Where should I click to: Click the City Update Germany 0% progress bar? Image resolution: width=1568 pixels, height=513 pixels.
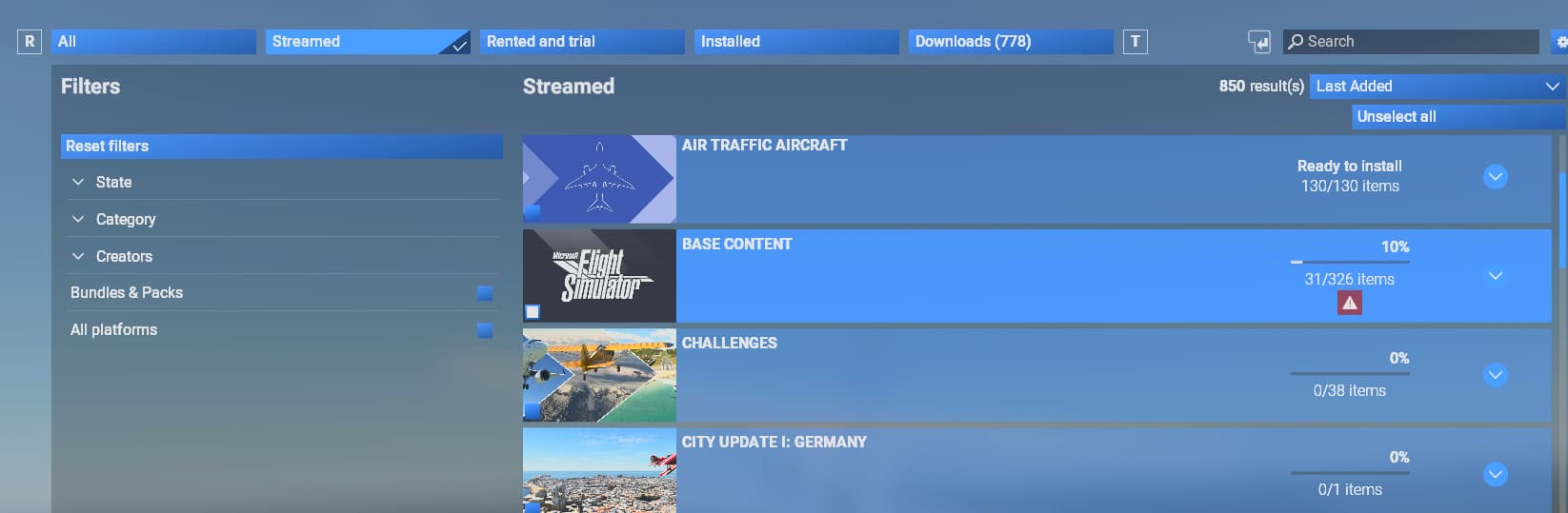pos(1350,472)
